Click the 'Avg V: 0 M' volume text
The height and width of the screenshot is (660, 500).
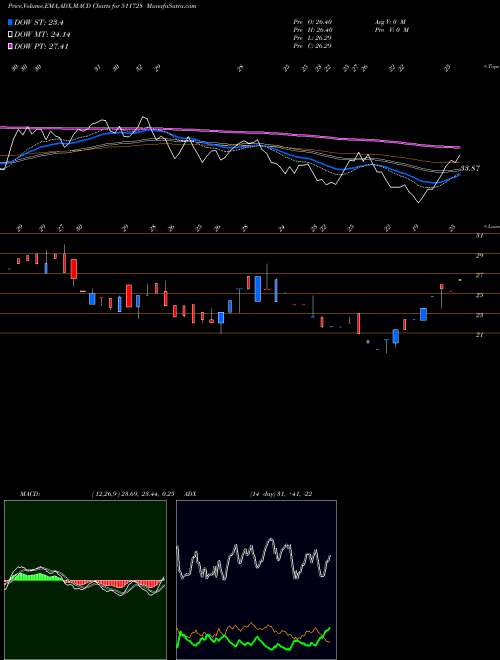point(389,22)
